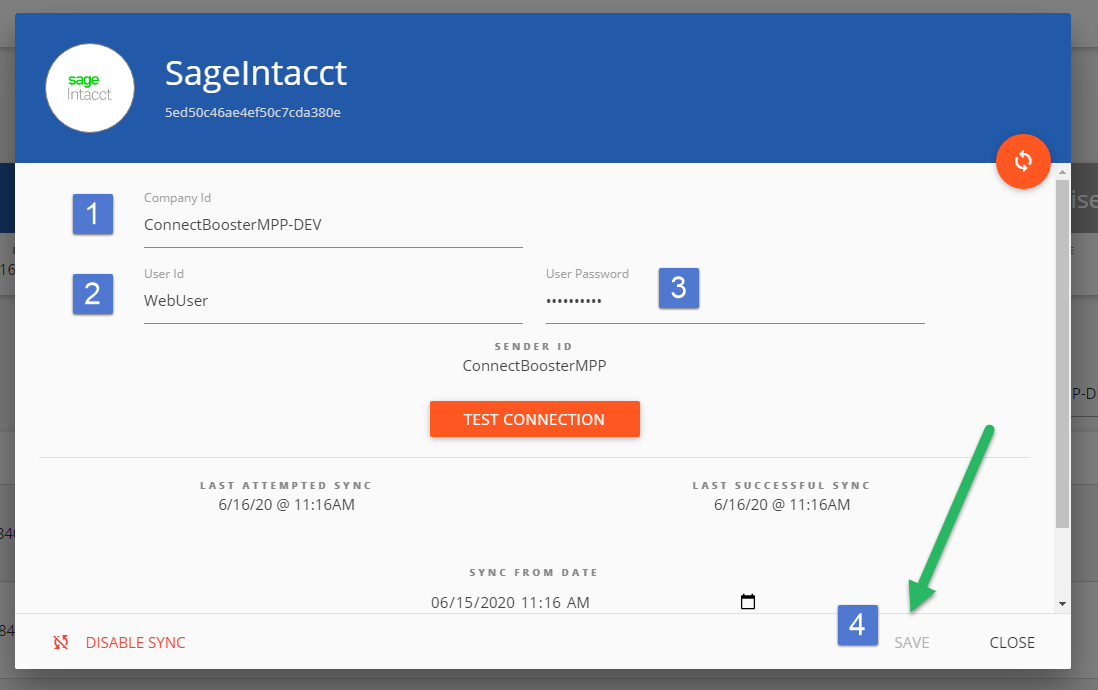1098x690 pixels.
Task: Click the blue badge numbered 1
Action: pyautogui.click(x=92, y=214)
